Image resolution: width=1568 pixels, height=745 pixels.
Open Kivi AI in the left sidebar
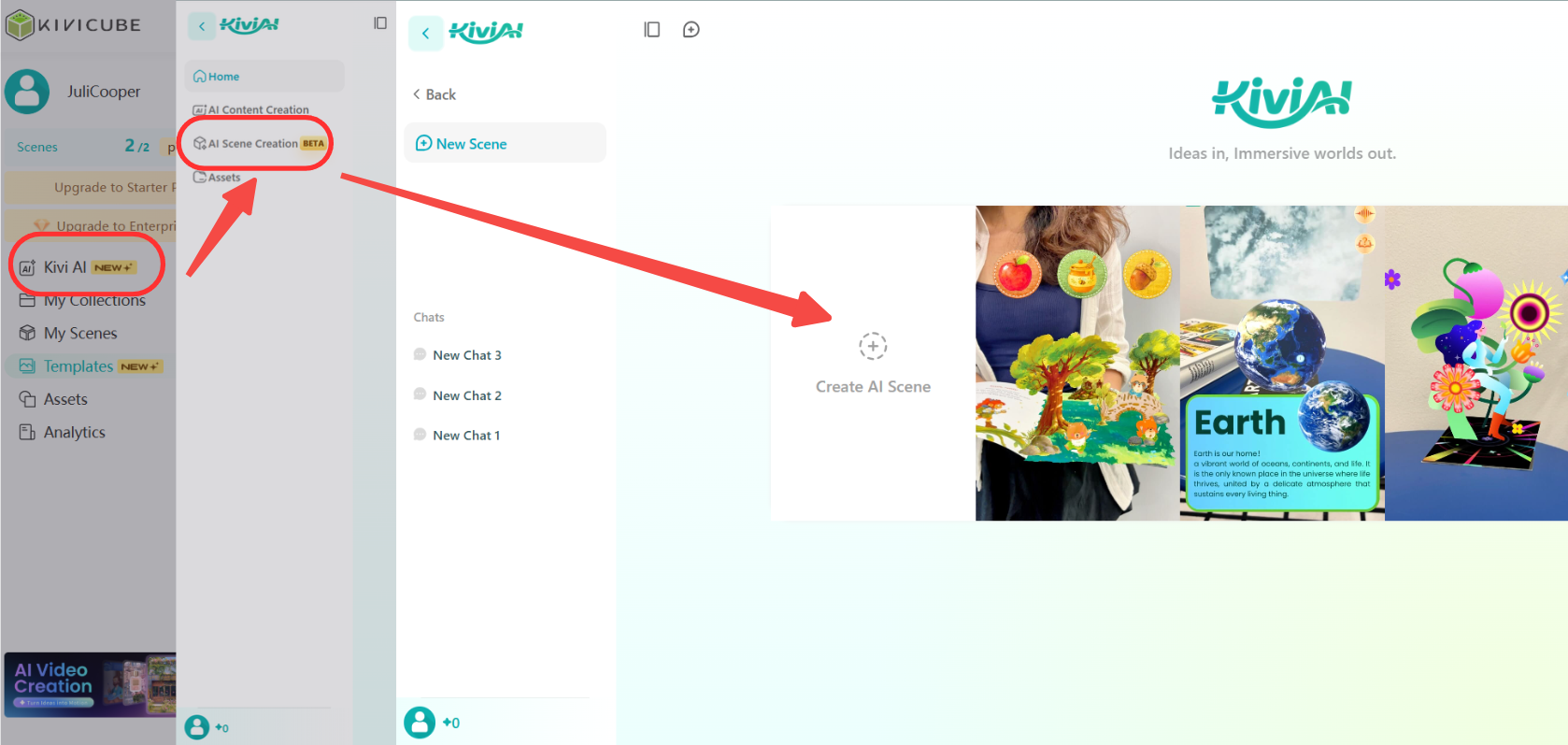(78, 267)
